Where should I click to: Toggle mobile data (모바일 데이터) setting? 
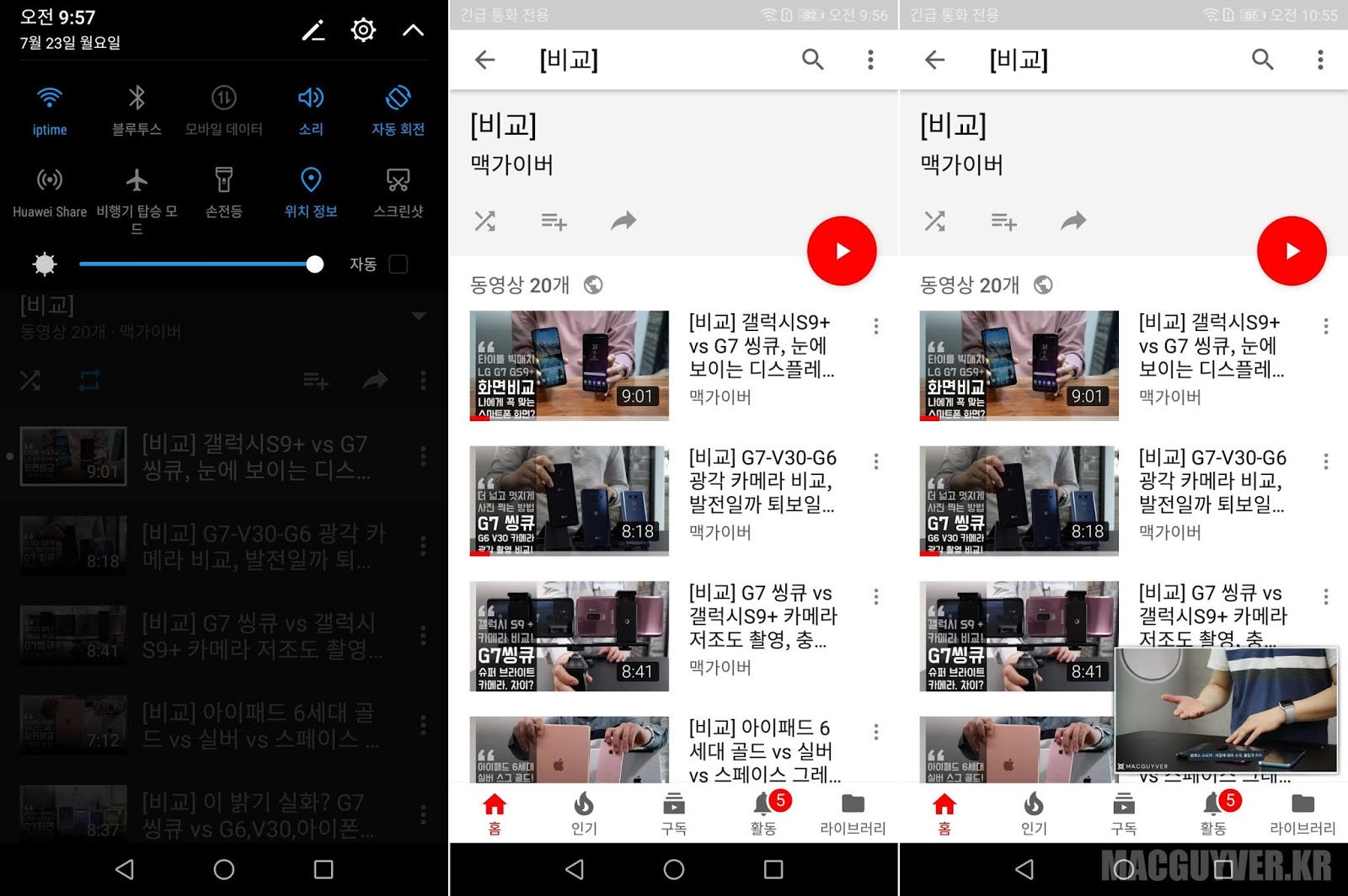tap(224, 111)
